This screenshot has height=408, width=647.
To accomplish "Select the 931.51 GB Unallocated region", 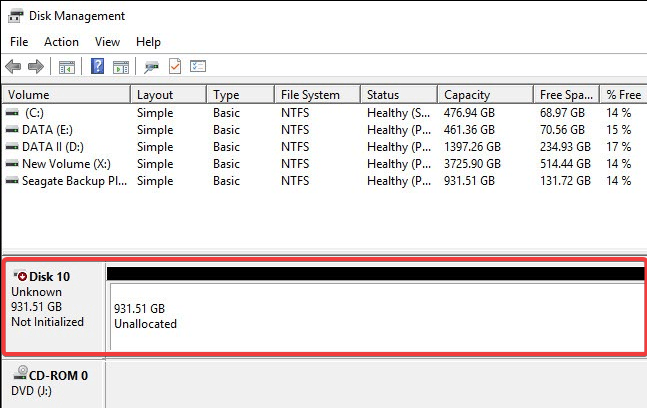I will click(376, 317).
